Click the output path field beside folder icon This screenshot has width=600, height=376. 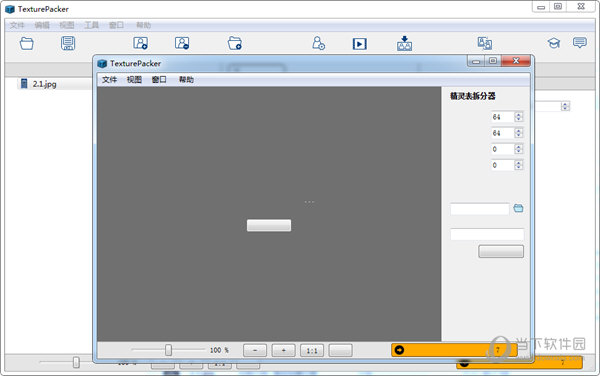pyautogui.click(x=479, y=209)
